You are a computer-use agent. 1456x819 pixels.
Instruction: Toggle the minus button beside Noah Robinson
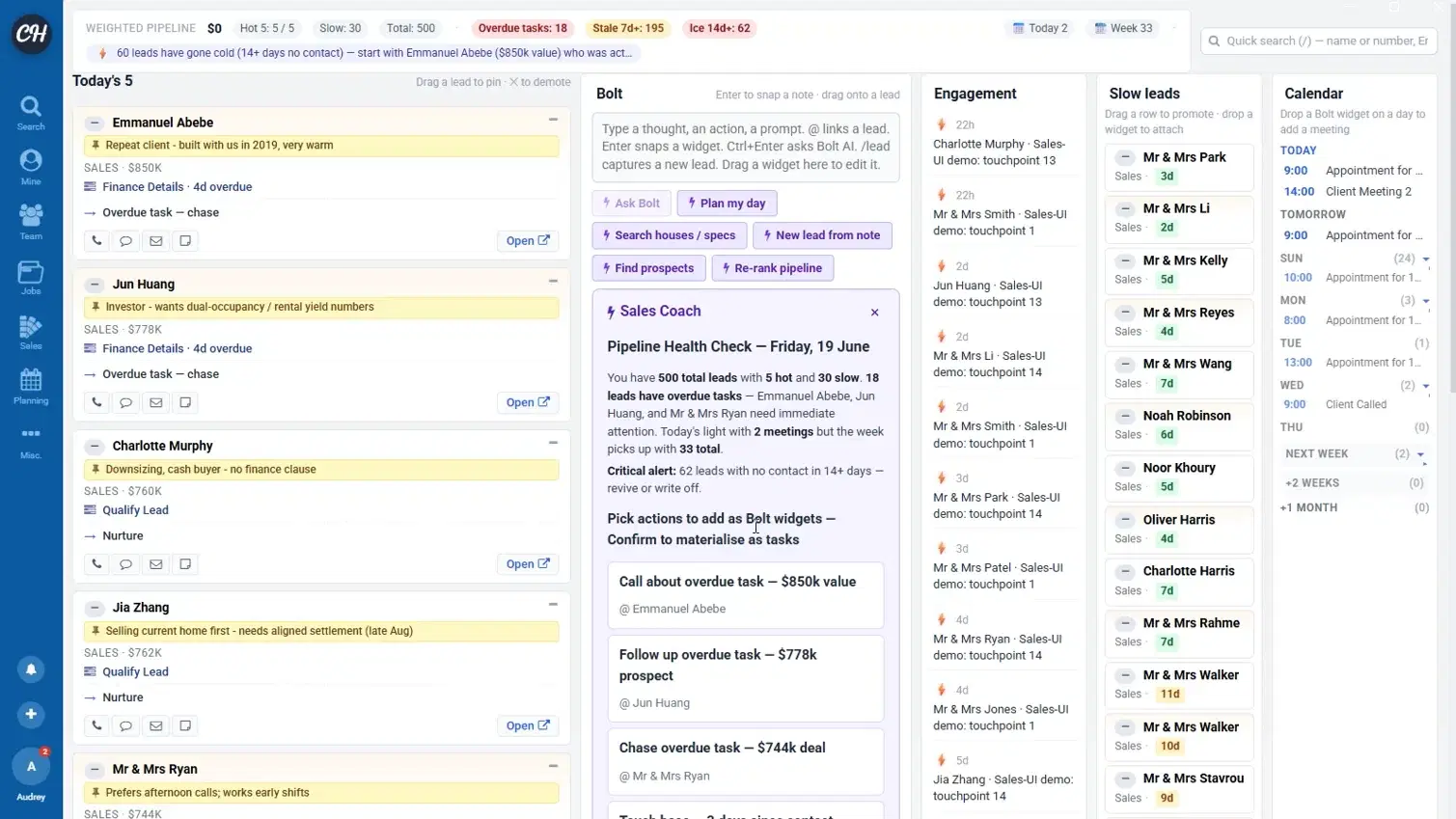[1125, 416]
